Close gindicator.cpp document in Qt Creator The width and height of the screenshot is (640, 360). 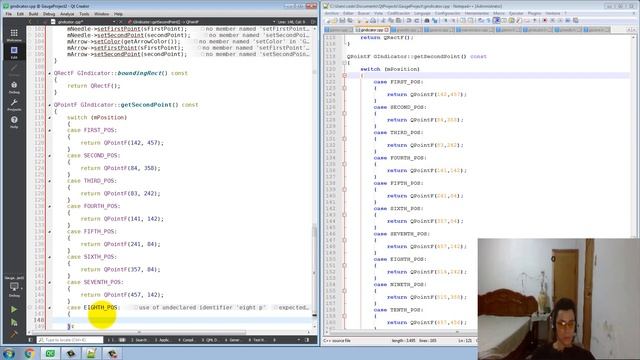point(120,22)
